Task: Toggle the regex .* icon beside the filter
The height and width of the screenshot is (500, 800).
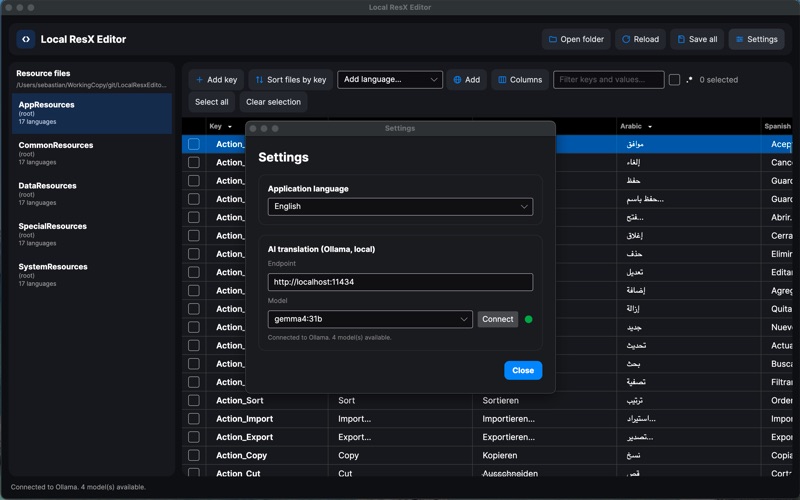Action: pyautogui.click(x=689, y=80)
